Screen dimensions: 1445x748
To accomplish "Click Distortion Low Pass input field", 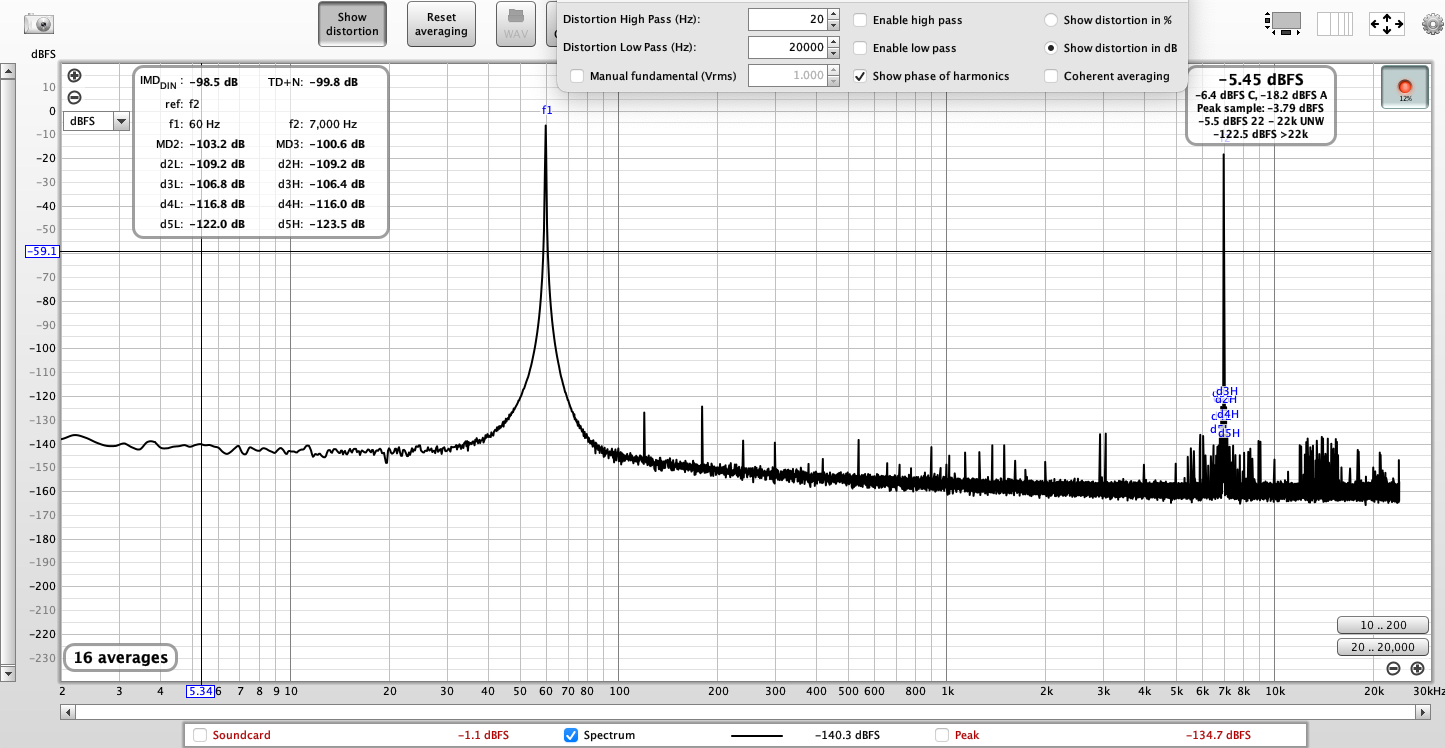I will [788, 47].
